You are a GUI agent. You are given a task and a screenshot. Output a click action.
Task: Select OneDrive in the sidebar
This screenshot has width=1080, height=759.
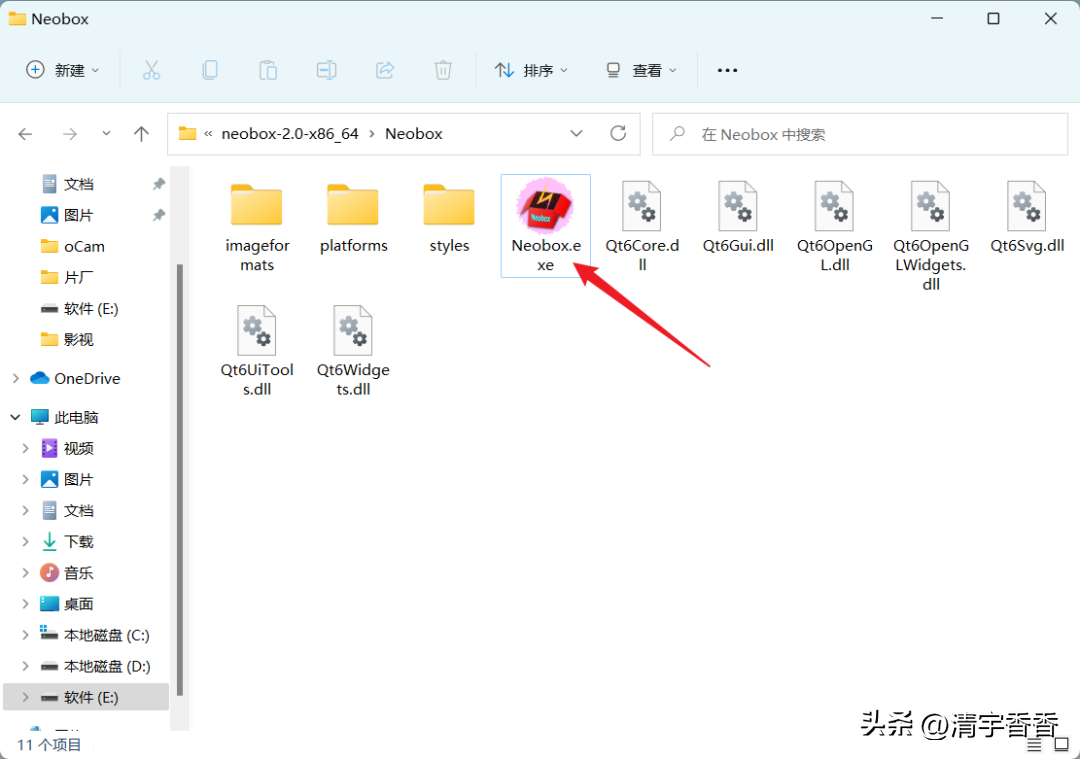pos(87,378)
